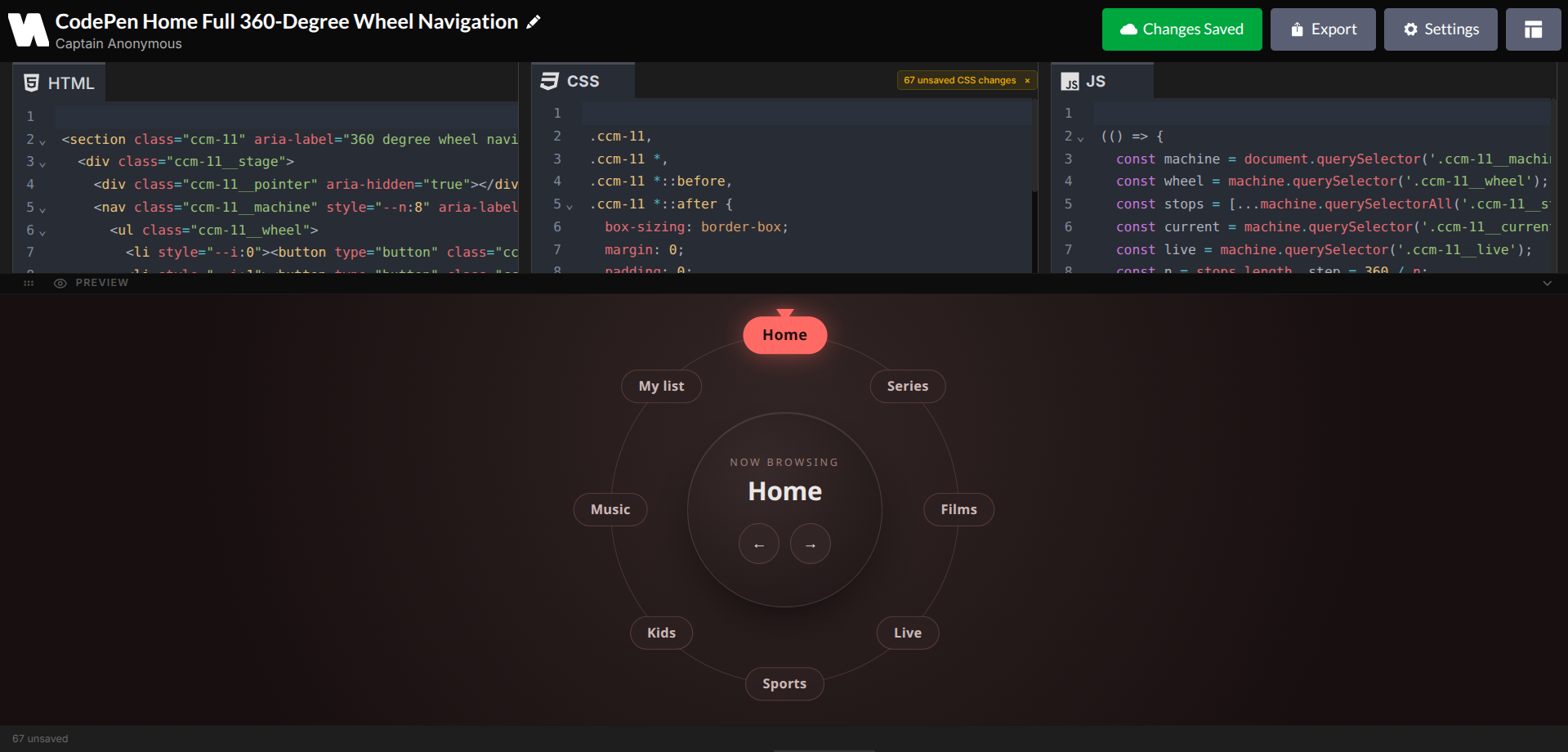Fold CSS line 5 rule block
1568x752 pixels.
click(x=570, y=206)
